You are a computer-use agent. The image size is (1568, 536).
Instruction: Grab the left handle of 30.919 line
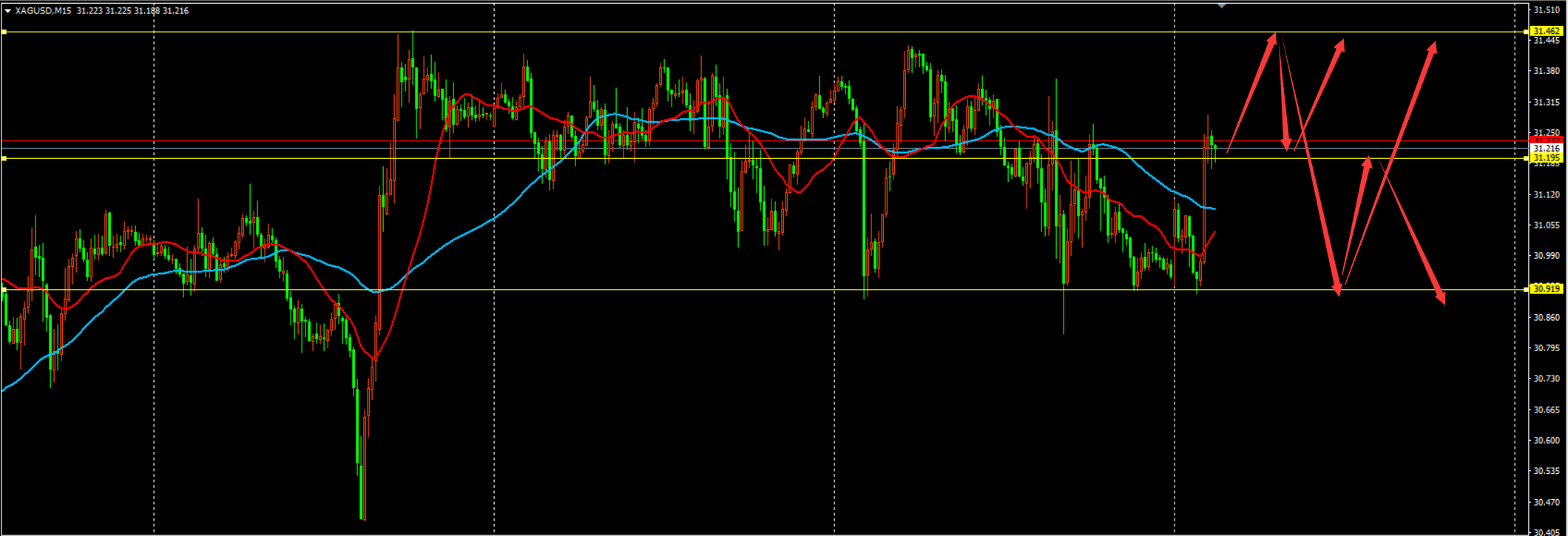point(4,289)
